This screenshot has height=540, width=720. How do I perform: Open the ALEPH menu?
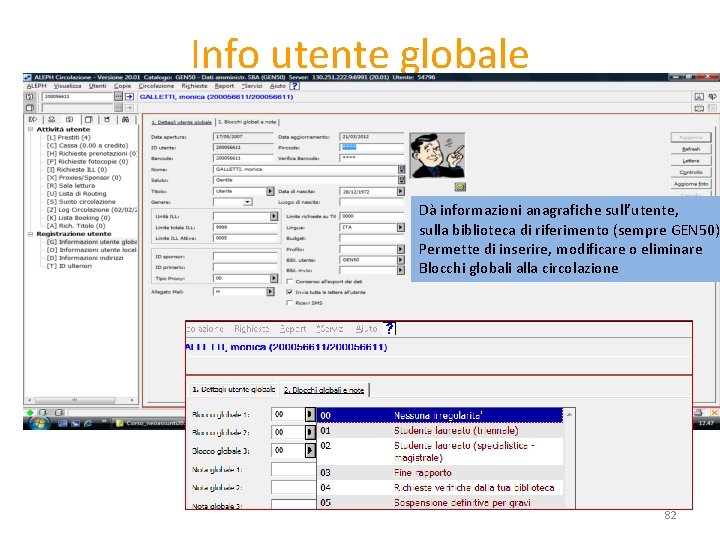36,86
